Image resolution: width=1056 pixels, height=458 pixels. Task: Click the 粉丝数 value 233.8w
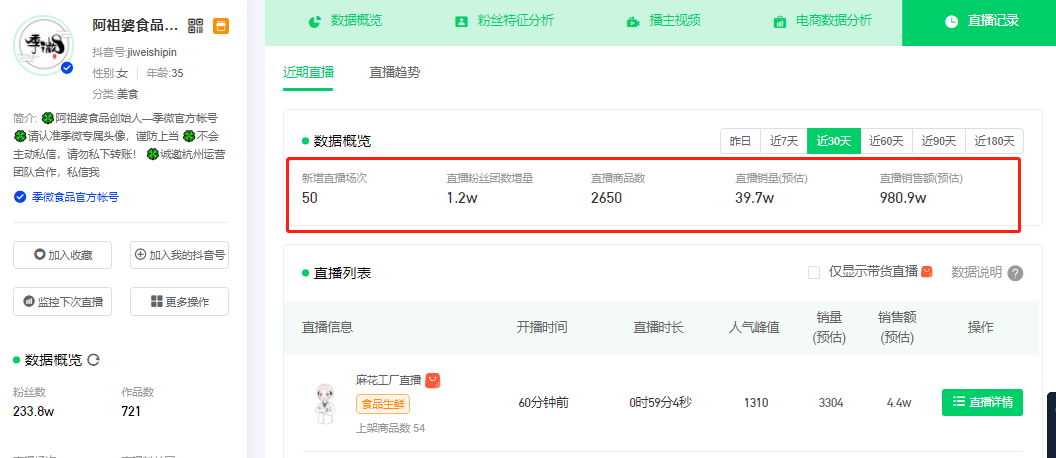[x=34, y=411]
